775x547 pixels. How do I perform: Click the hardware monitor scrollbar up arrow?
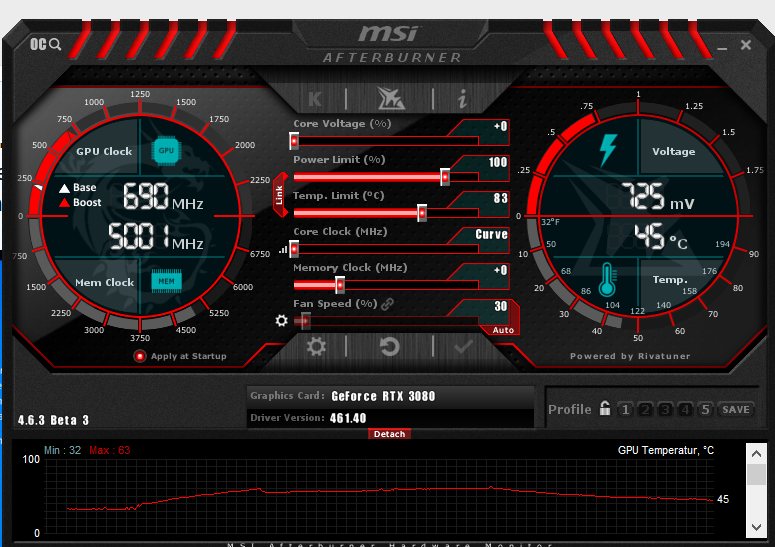tap(756, 454)
